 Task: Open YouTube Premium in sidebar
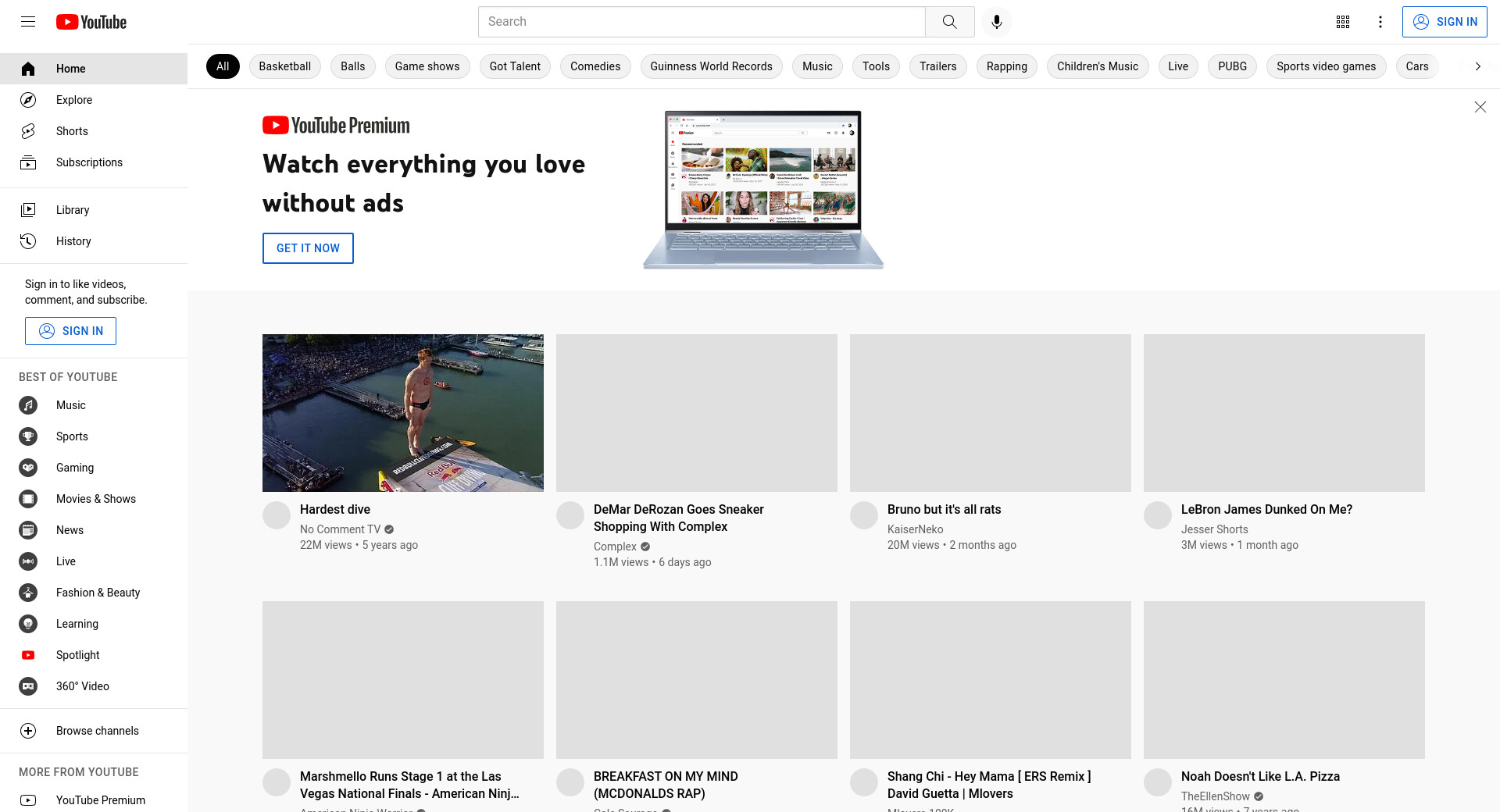pyautogui.click(x=94, y=800)
